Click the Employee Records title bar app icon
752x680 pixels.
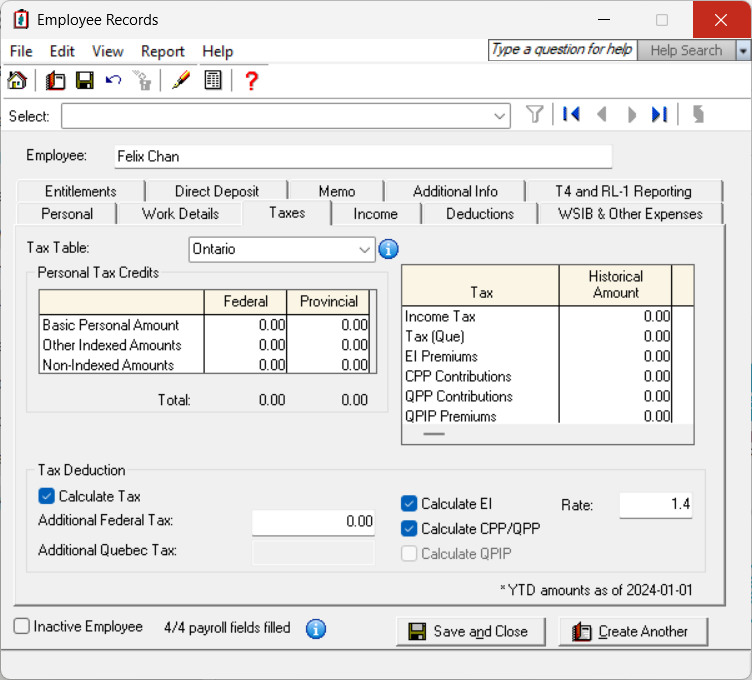coord(21,20)
